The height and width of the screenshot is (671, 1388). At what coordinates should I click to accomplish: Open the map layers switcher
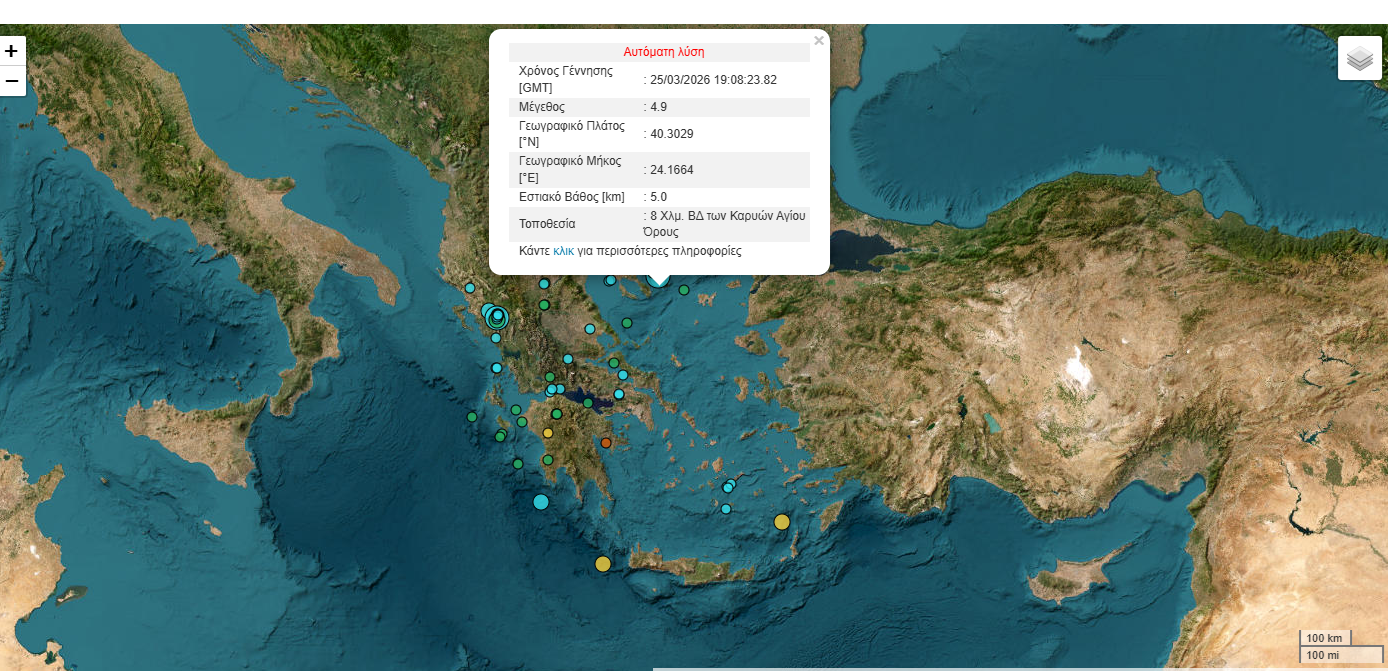coord(1359,59)
